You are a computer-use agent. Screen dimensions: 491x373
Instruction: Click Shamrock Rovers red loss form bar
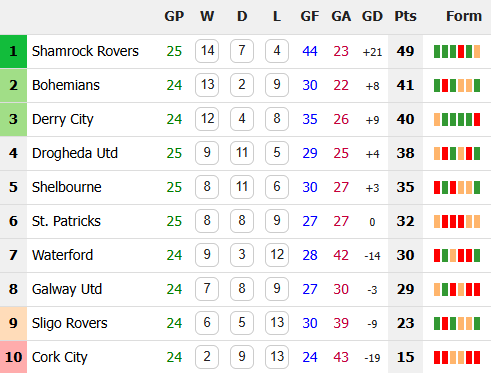point(461,52)
